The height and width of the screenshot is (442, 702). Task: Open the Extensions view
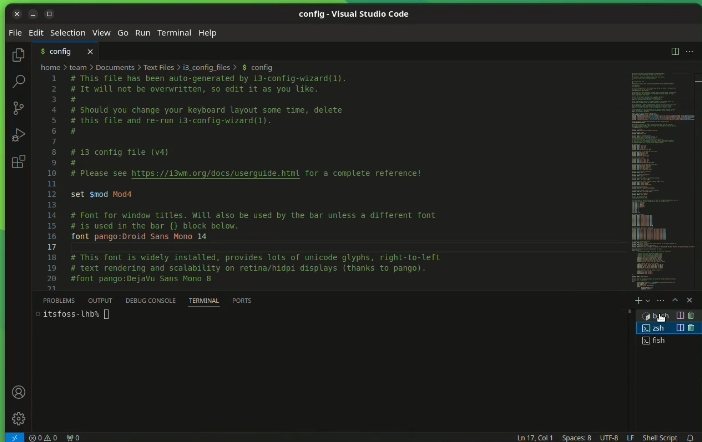point(18,161)
